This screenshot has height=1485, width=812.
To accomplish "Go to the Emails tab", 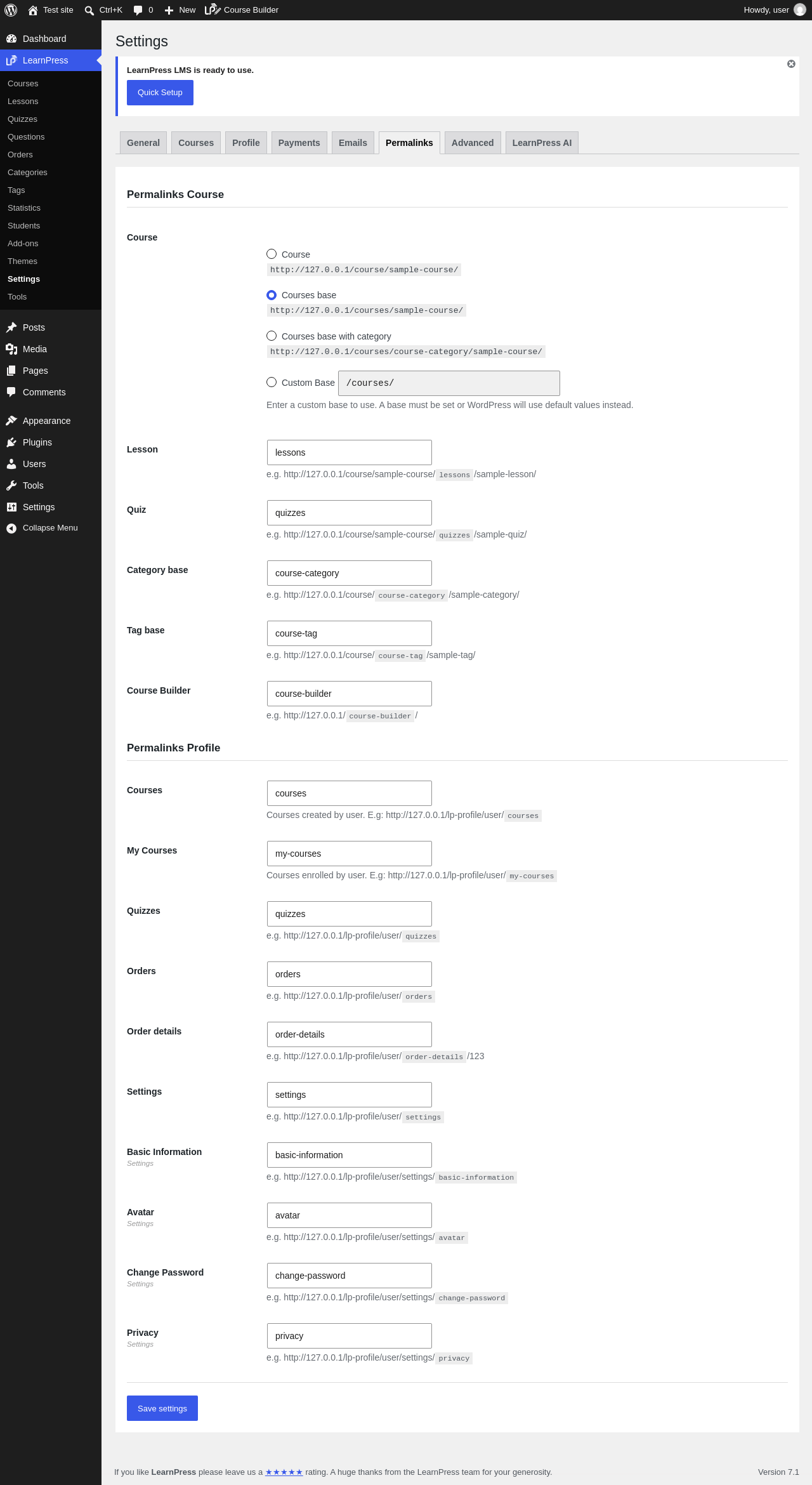I will tap(353, 143).
